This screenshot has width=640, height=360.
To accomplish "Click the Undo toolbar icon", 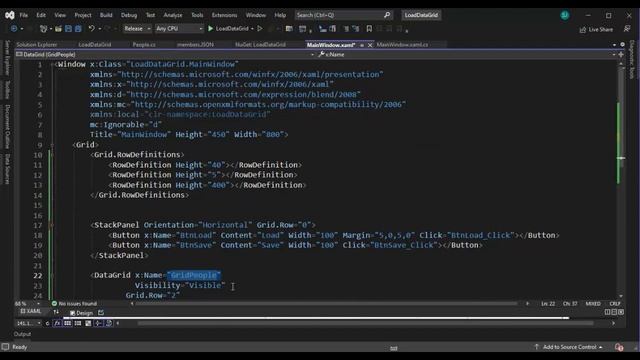I will point(91,29).
